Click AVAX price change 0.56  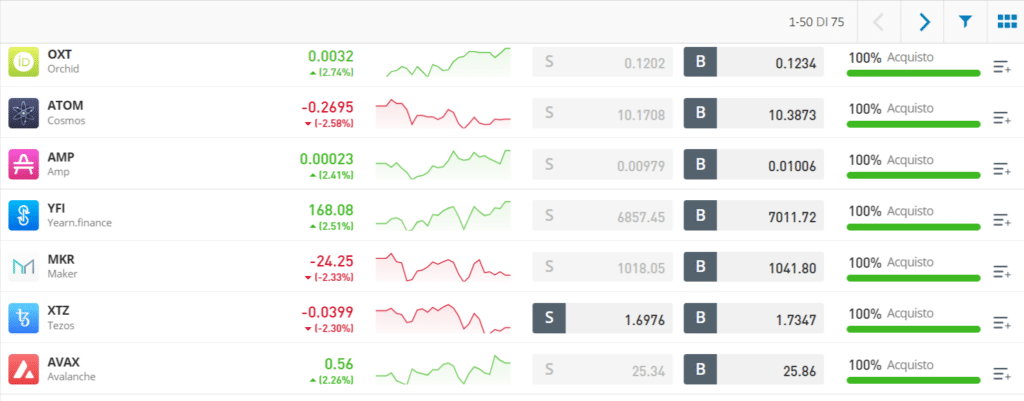(340, 364)
